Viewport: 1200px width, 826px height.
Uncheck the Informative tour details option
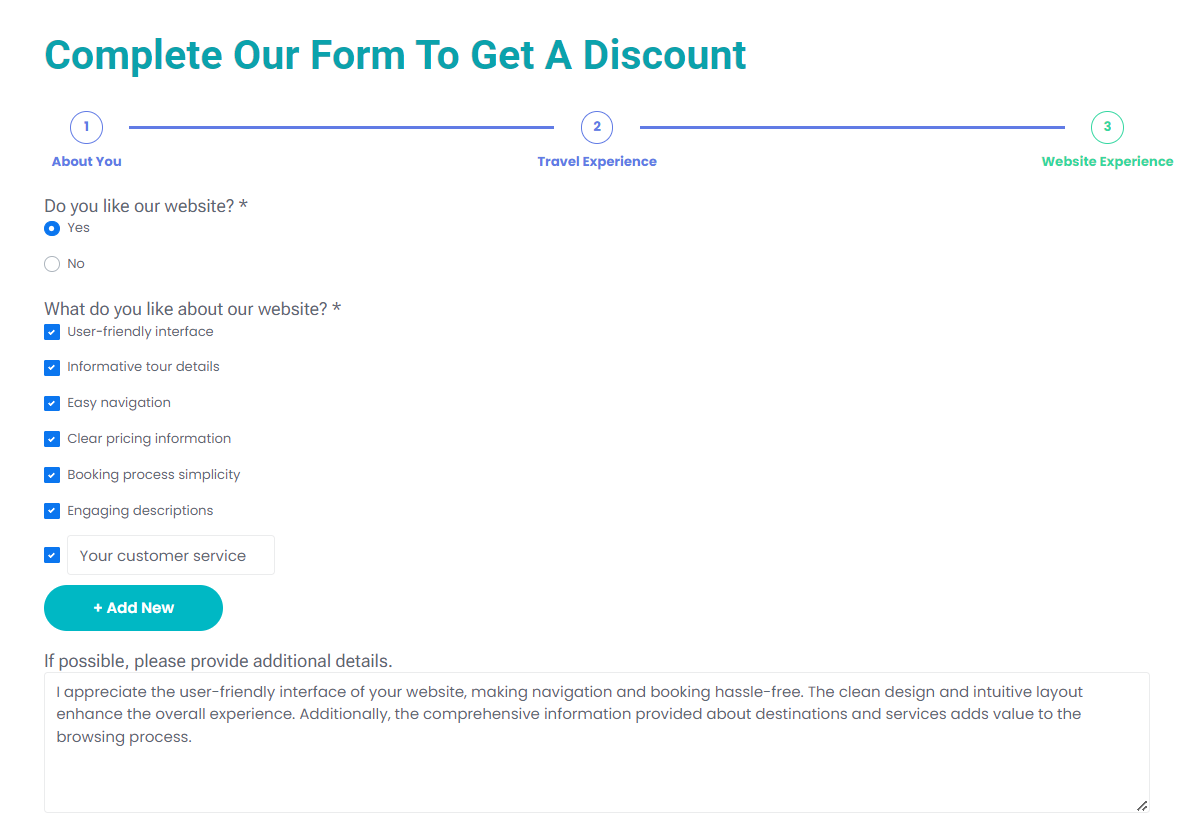coord(51,367)
